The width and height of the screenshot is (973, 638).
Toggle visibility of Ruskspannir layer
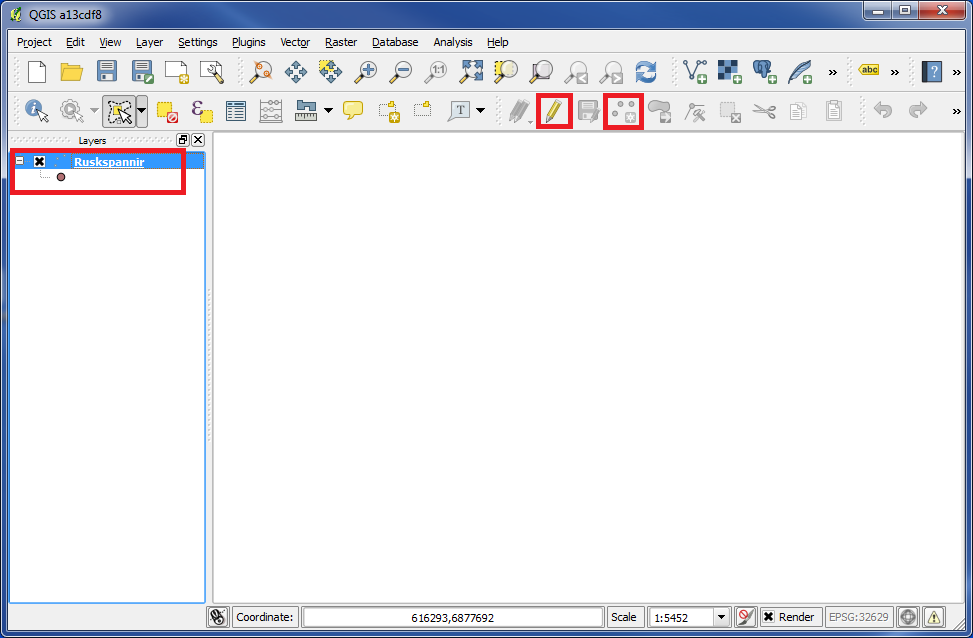[x=40, y=161]
